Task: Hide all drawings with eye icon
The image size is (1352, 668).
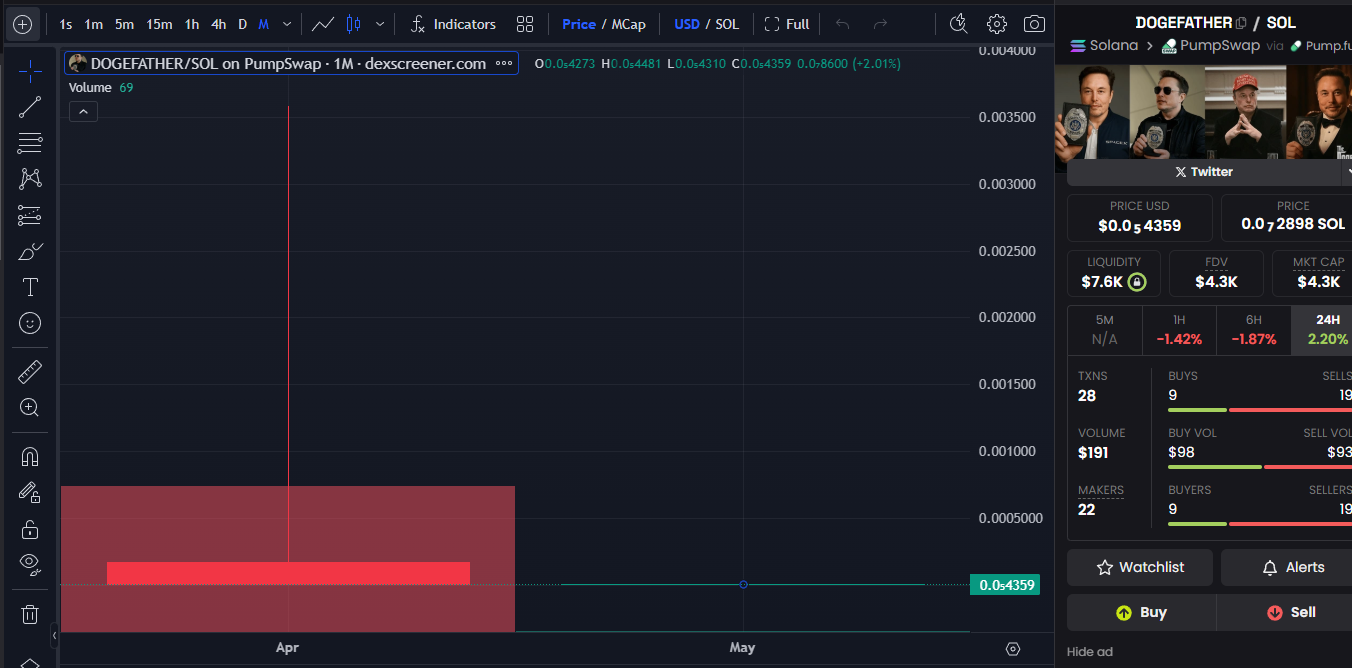Action: (30, 565)
